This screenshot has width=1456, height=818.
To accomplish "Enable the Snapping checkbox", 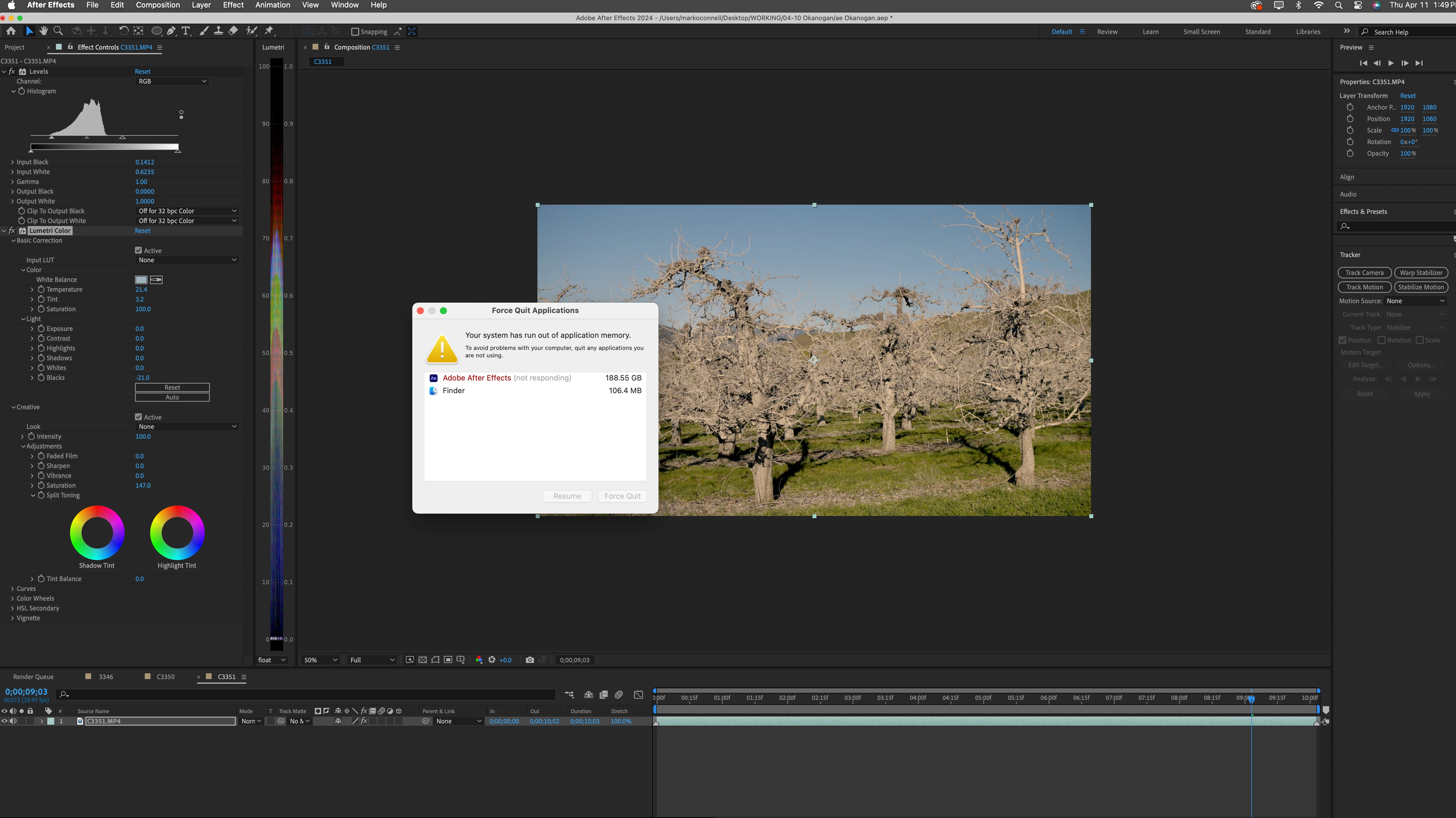I will pos(355,32).
